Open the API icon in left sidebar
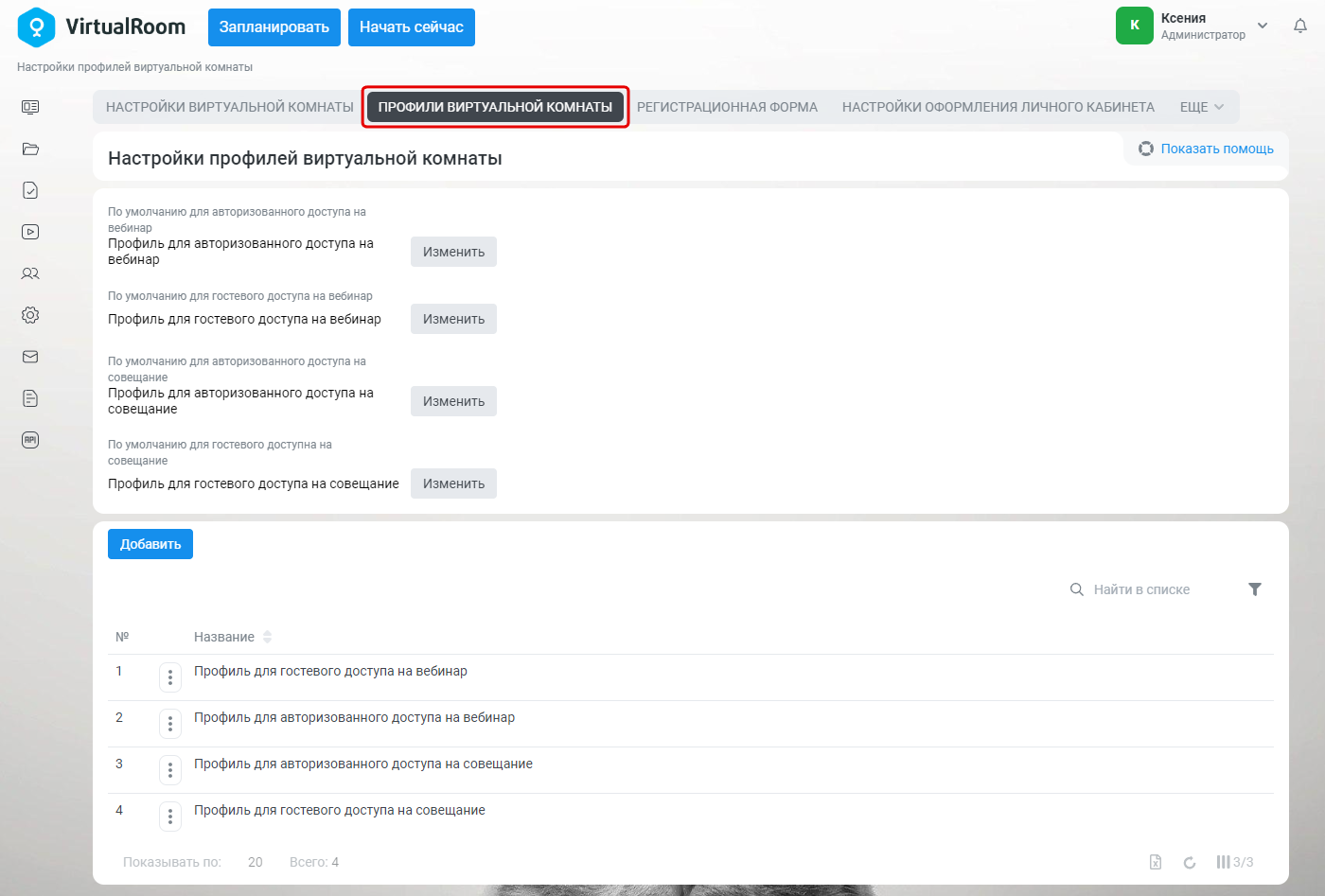The image size is (1325, 896). pyautogui.click(x=30, y=440)
